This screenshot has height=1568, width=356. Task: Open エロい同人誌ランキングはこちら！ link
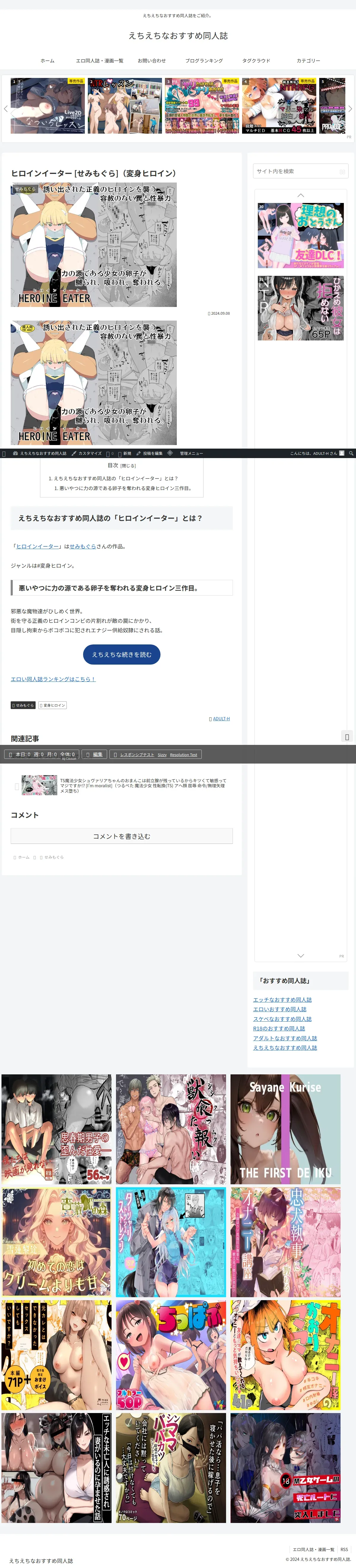tap(53, 679)
